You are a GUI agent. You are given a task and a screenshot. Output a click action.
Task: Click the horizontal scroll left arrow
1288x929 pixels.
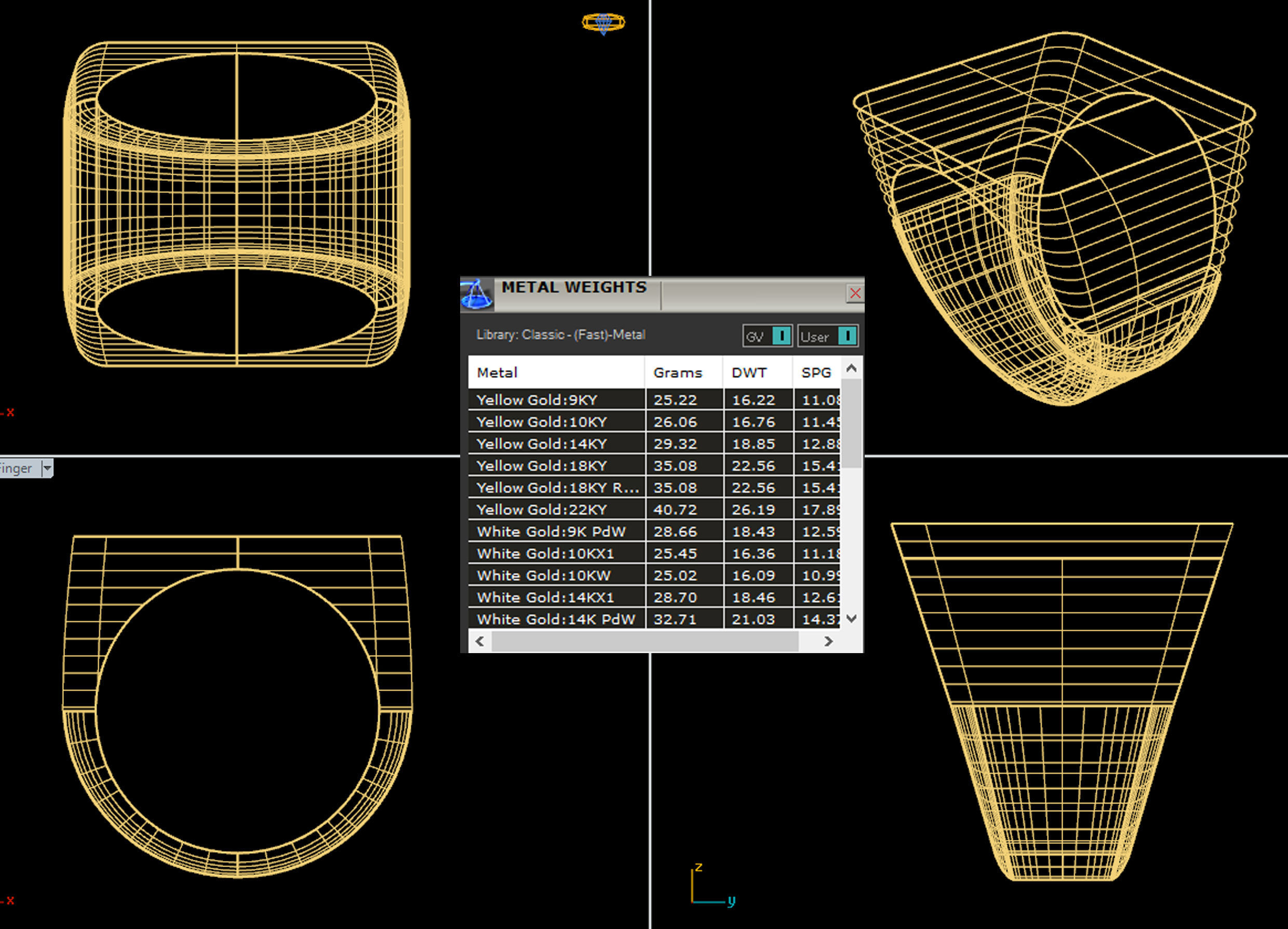pos(480,641)
